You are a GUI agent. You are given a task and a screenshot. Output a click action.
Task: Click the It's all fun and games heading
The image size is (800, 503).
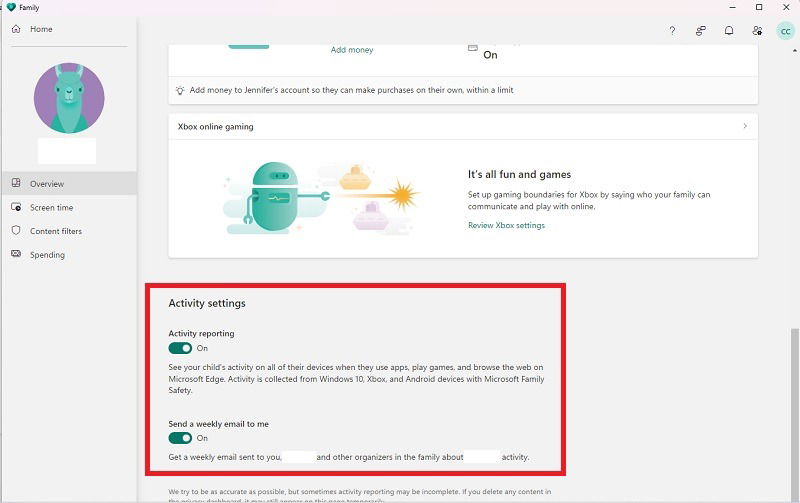[519, 174]
